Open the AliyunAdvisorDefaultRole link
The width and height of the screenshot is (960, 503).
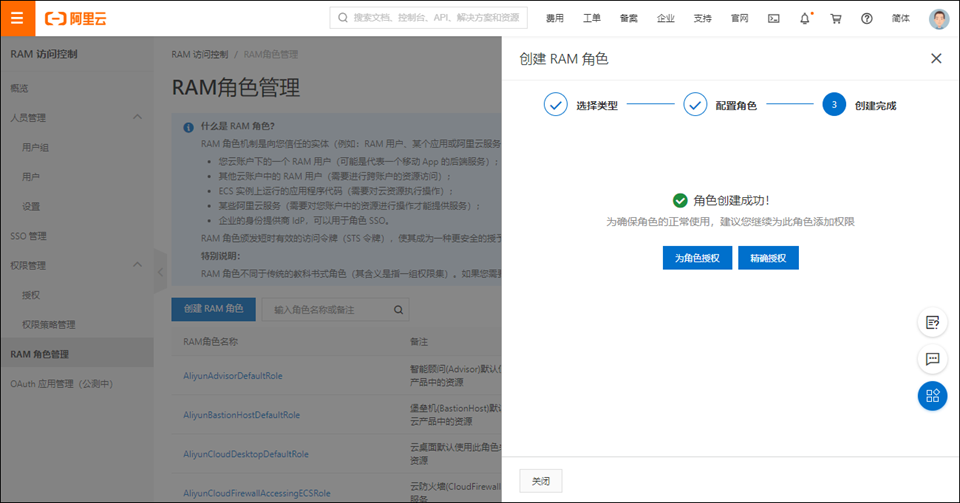pyautogui.click(x=233, y=376)
